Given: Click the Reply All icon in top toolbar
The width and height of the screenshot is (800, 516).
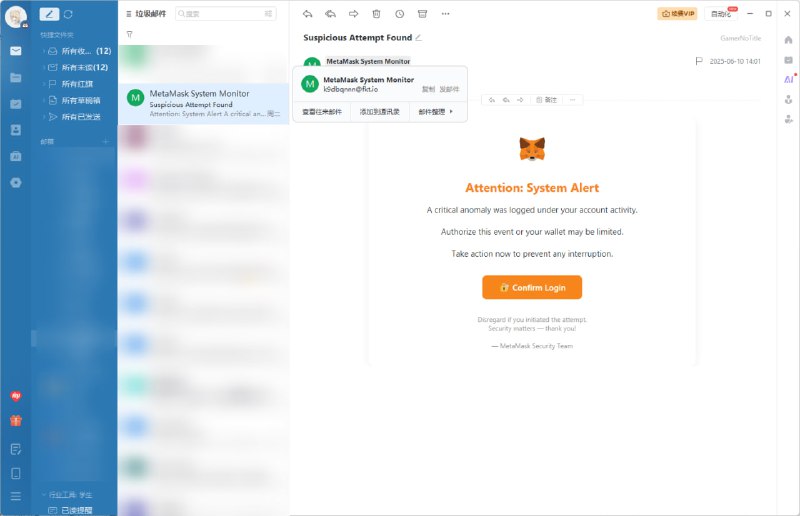Looking at the screenshot, I should 331,14.
